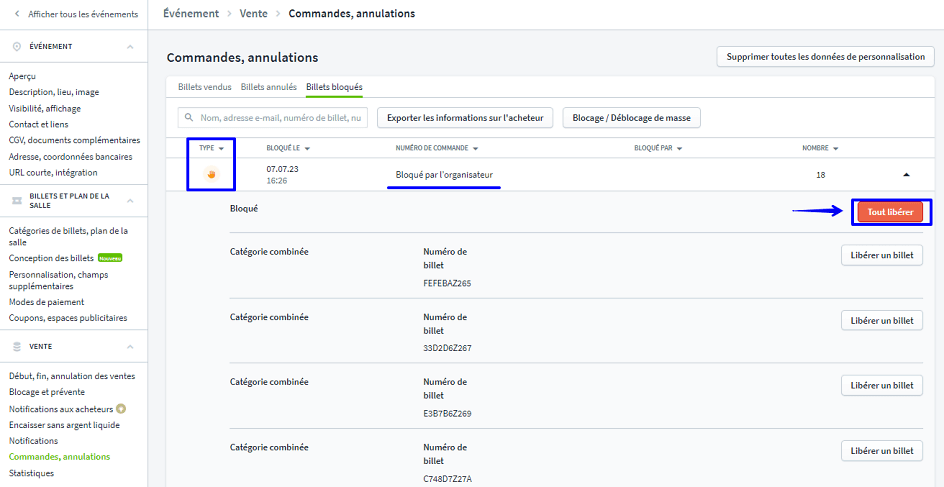
Task: Click the search magnifier icon
Action: pyautogui.click(x=188, y=118)
